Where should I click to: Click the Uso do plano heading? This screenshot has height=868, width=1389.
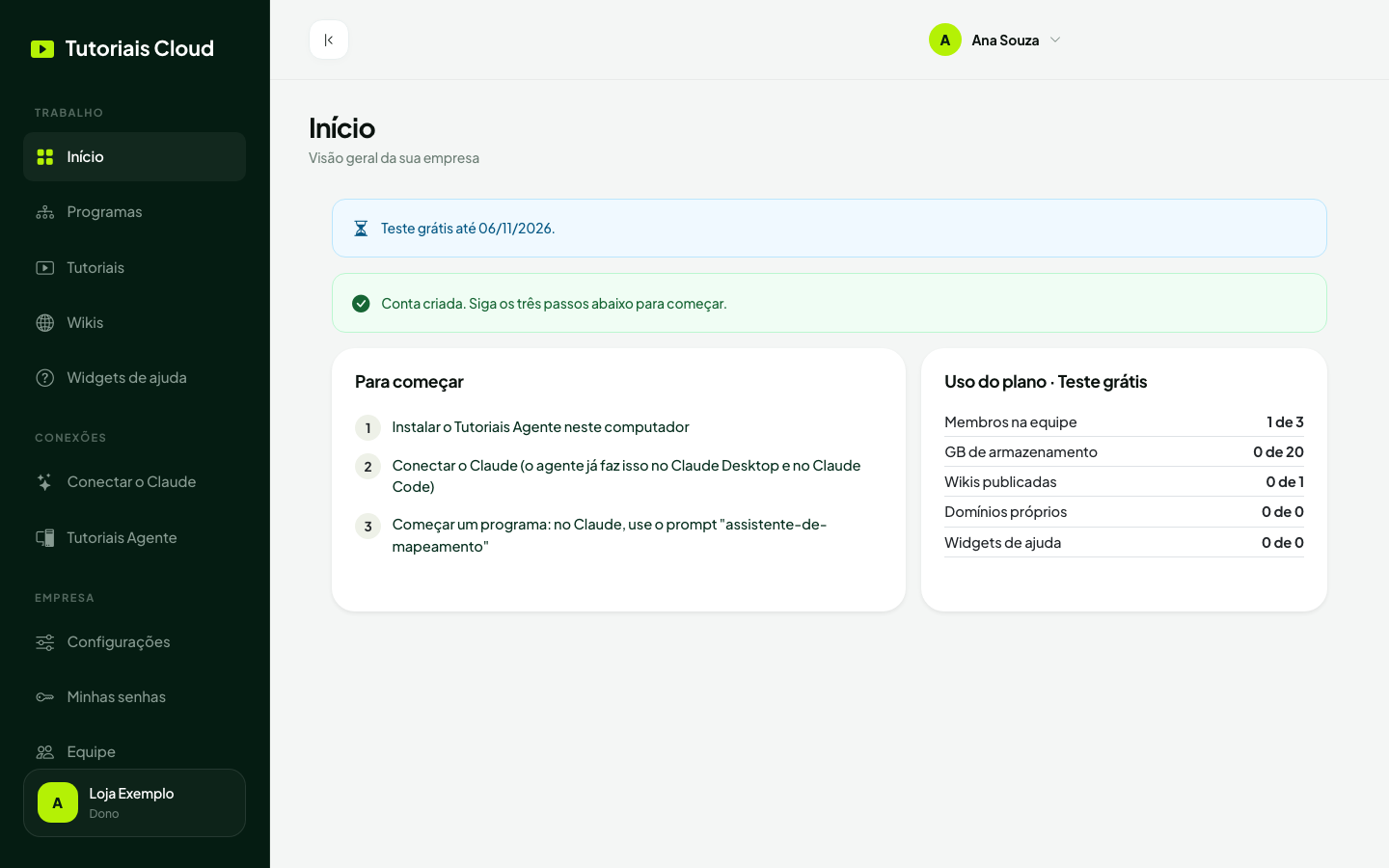[x=1046, y=382]
